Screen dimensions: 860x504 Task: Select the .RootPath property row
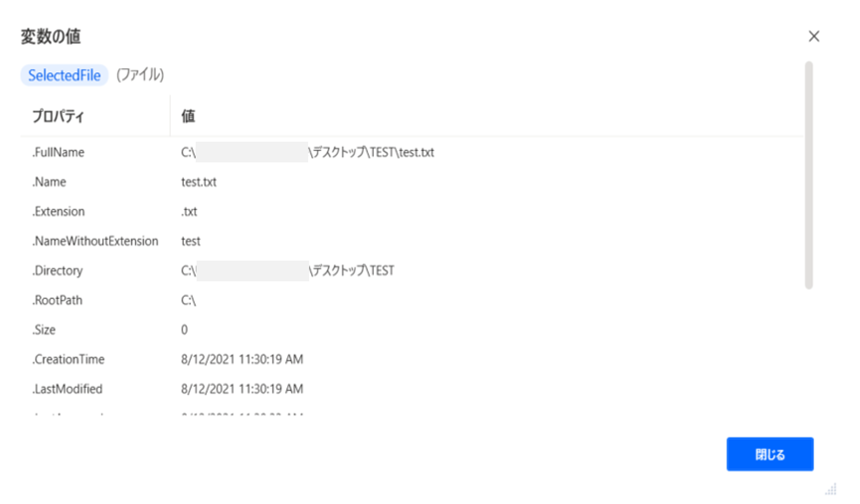pos(411,300)
